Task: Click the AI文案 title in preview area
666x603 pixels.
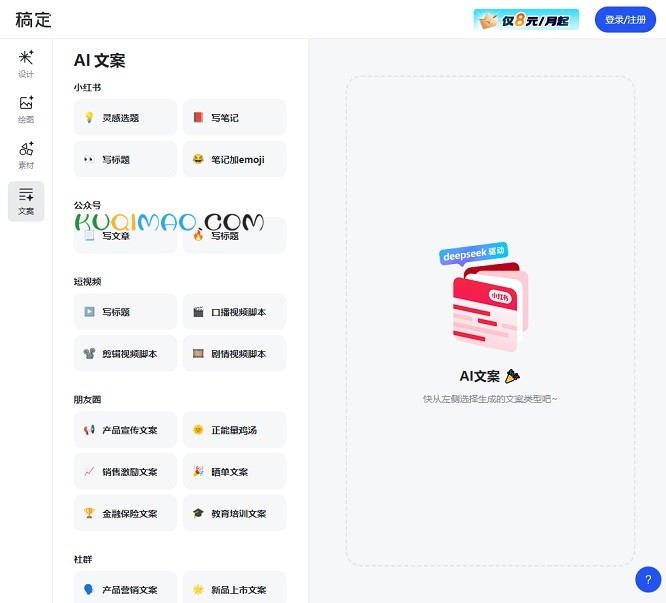Action: [x=480, y=376]
